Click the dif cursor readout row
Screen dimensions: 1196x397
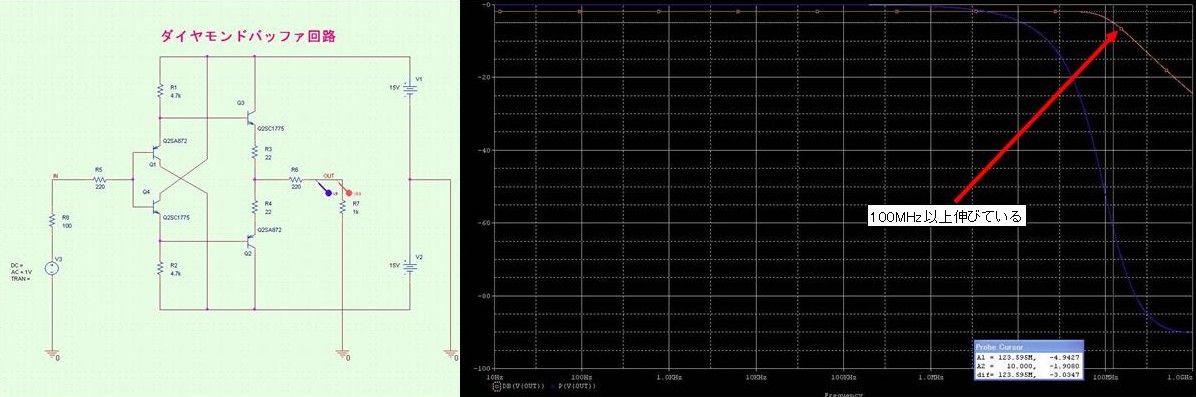(1028, 375)
